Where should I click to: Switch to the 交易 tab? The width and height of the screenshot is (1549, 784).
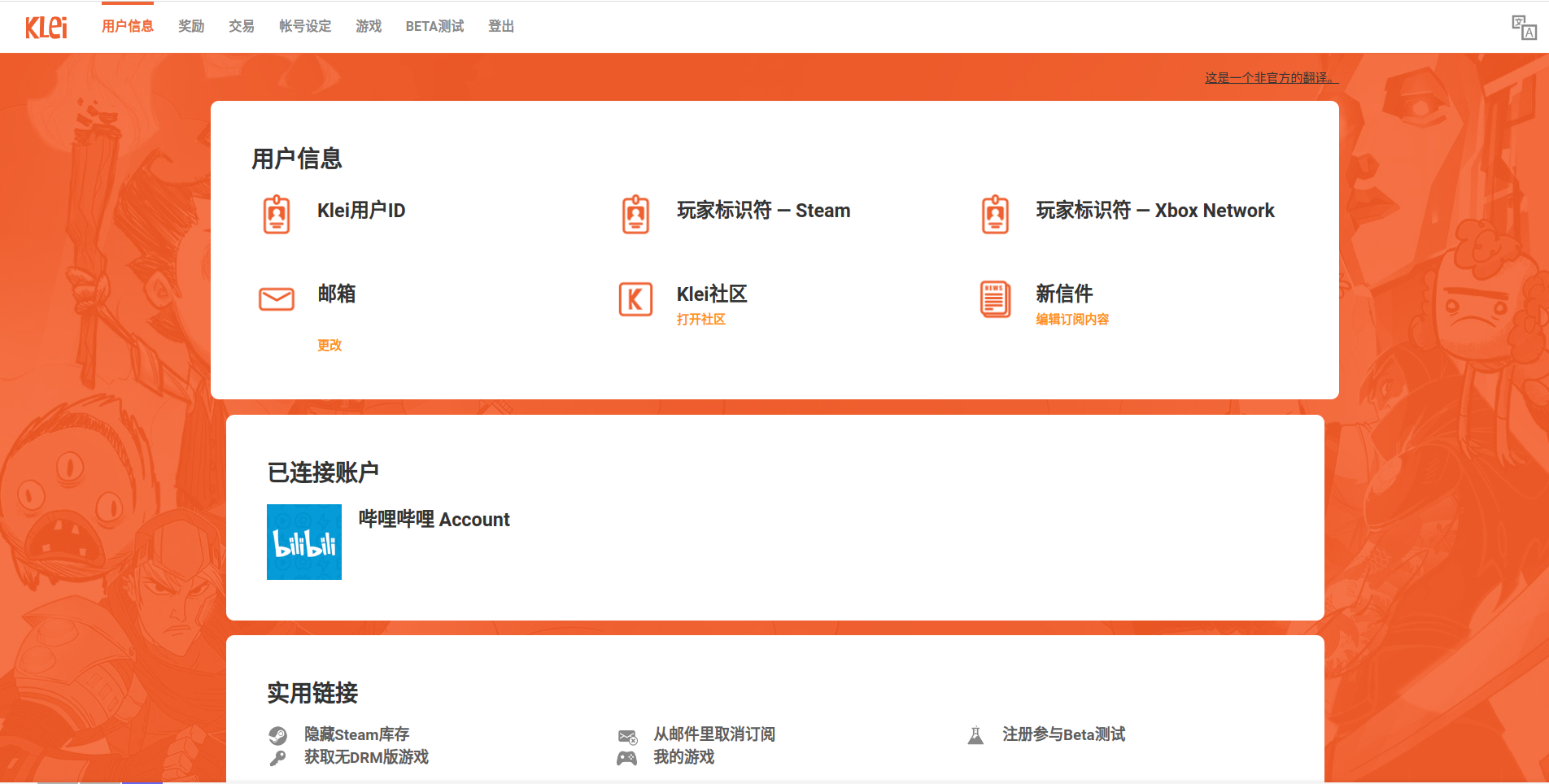240,25
